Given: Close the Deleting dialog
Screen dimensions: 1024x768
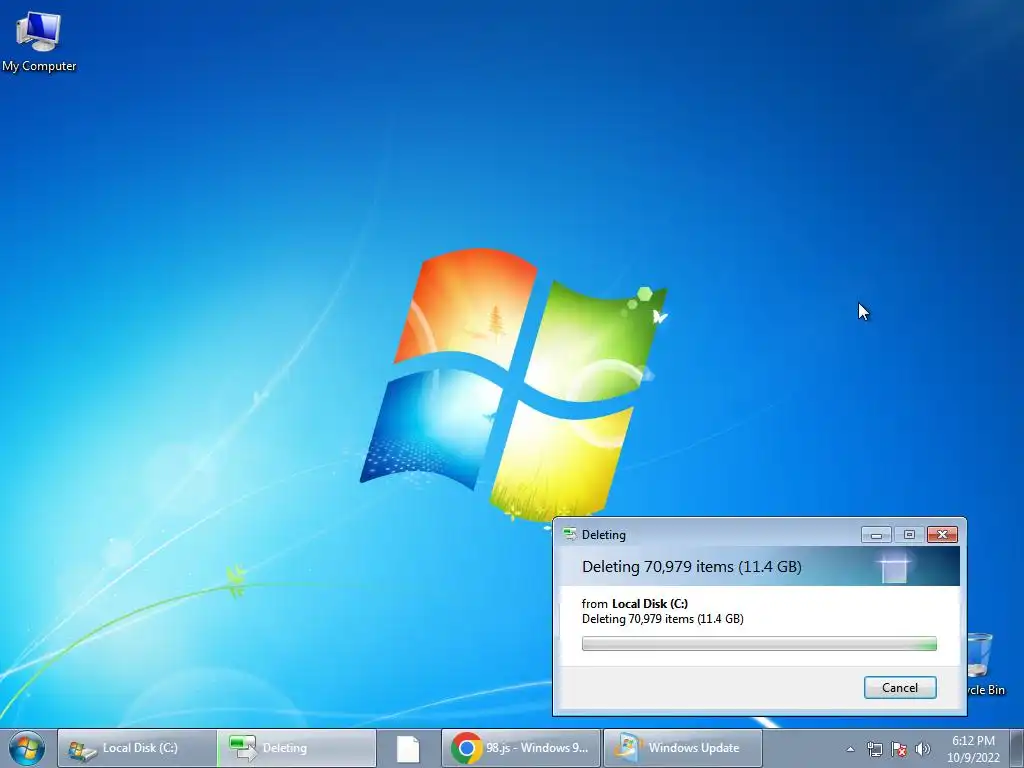Looking at the screenshot, I should coord(942,535).
